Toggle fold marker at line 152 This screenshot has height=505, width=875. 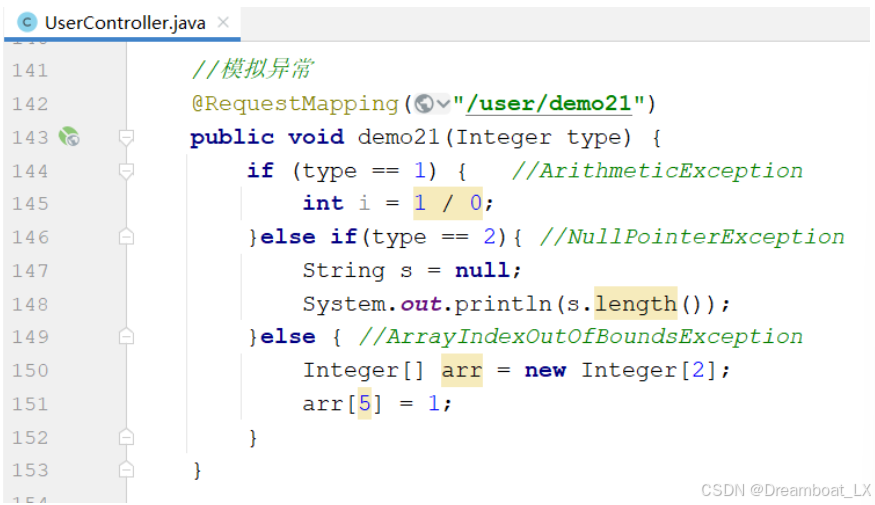pyautogui.click(x=127, y=437)
